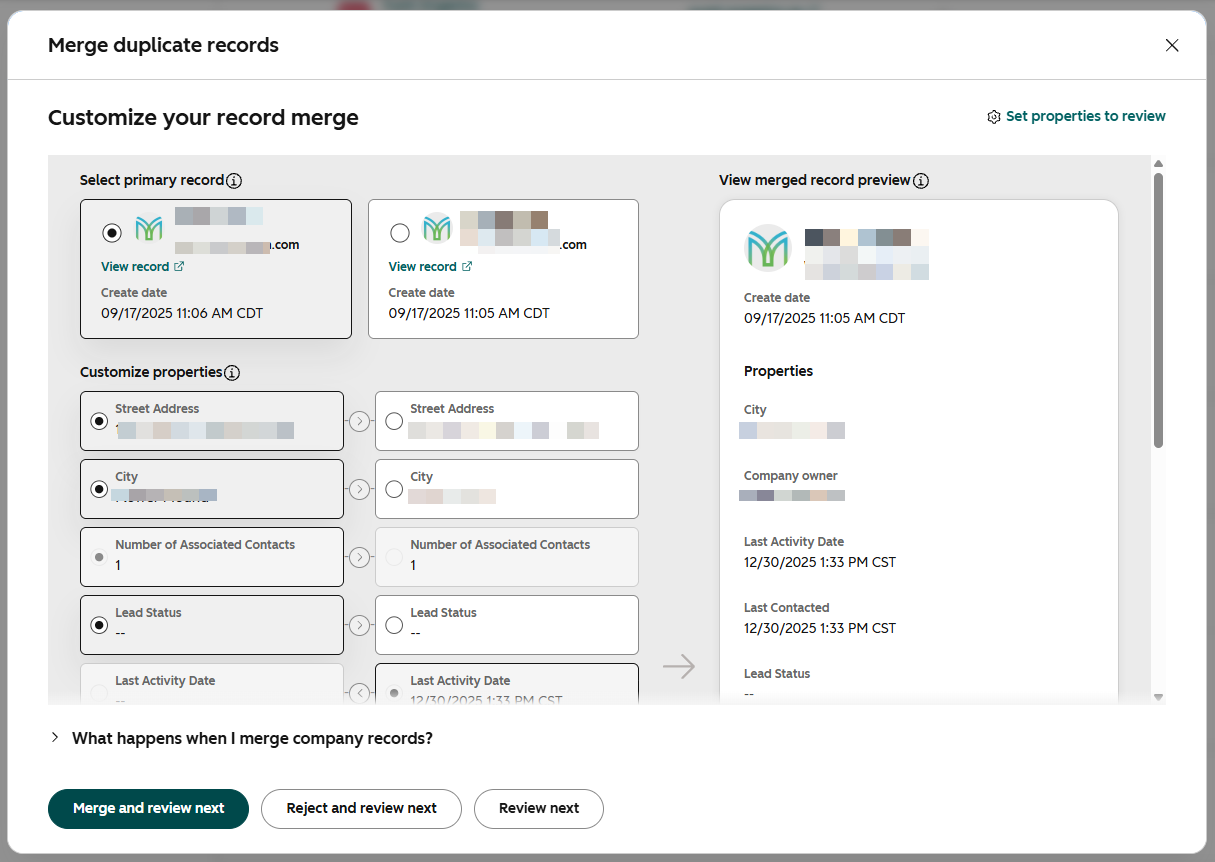Click left-pointing arrow between Last Activity Date options
This screenshot has height=862, width=1215.
coord(359,692)
